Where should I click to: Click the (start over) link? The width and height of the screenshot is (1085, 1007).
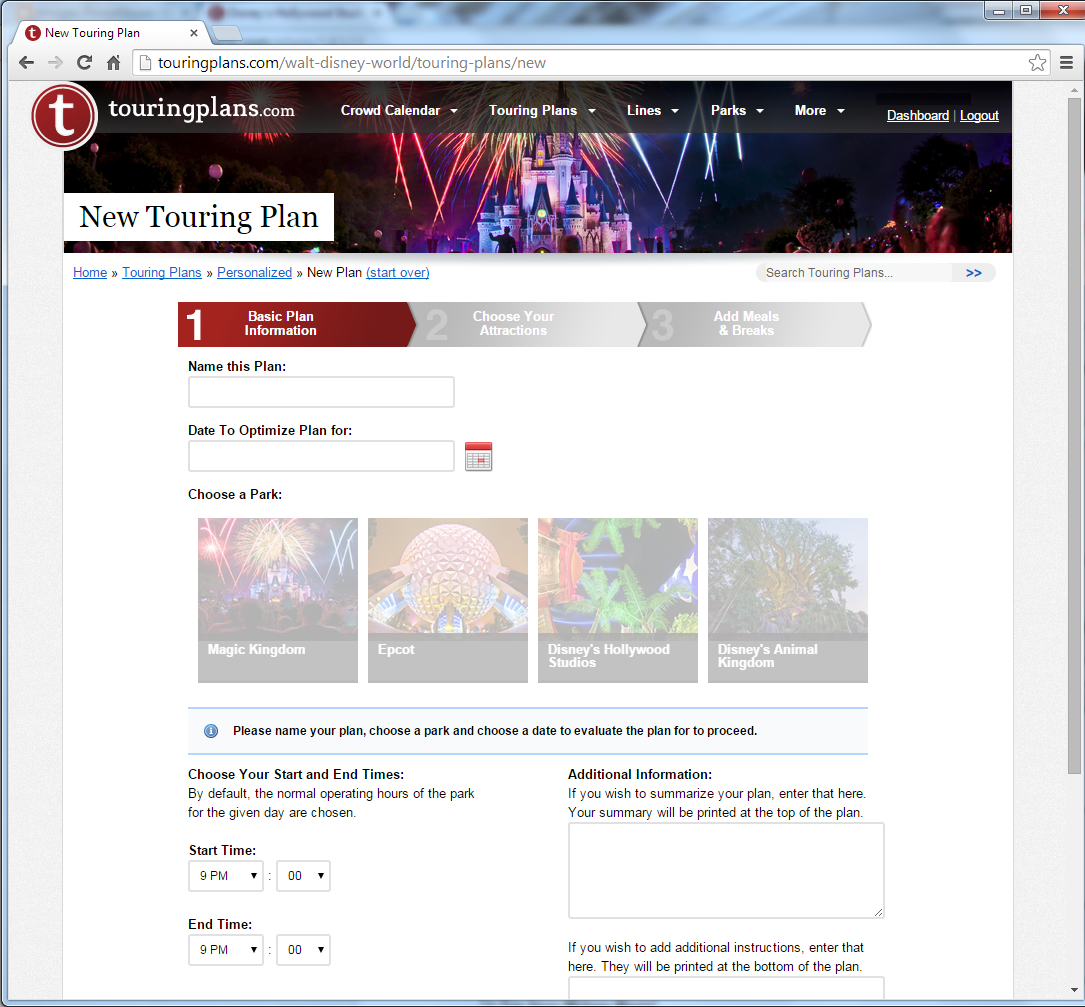[397, 272]
